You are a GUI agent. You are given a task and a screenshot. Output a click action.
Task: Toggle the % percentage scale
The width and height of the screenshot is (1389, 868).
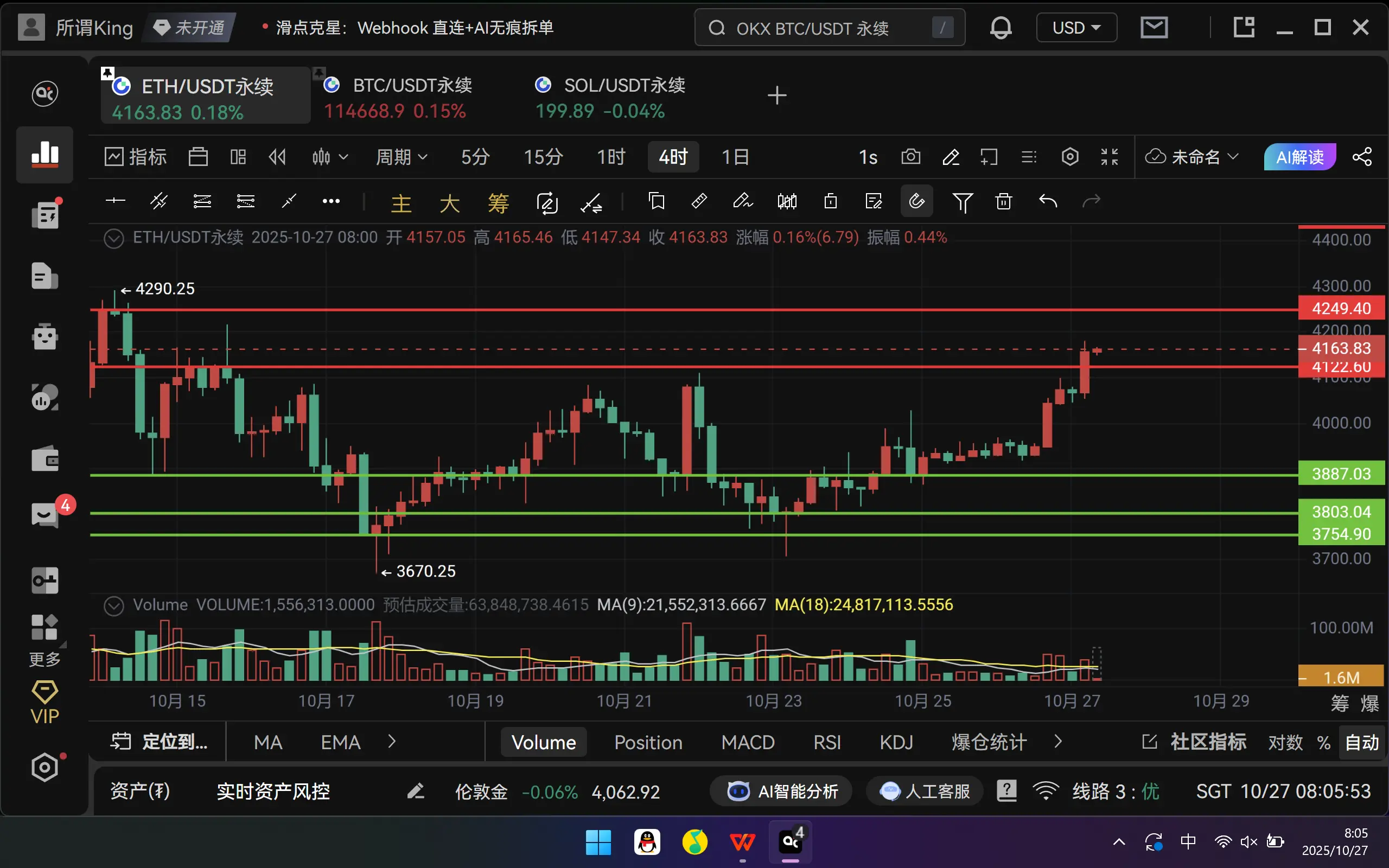coord(1323,742)
